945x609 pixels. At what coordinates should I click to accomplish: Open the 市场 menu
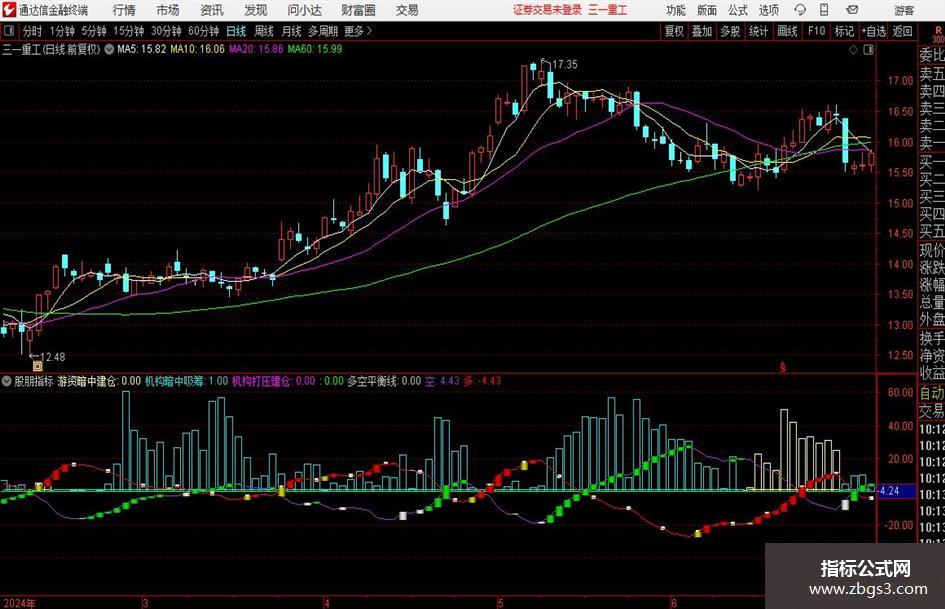click(x=168, y=10)
